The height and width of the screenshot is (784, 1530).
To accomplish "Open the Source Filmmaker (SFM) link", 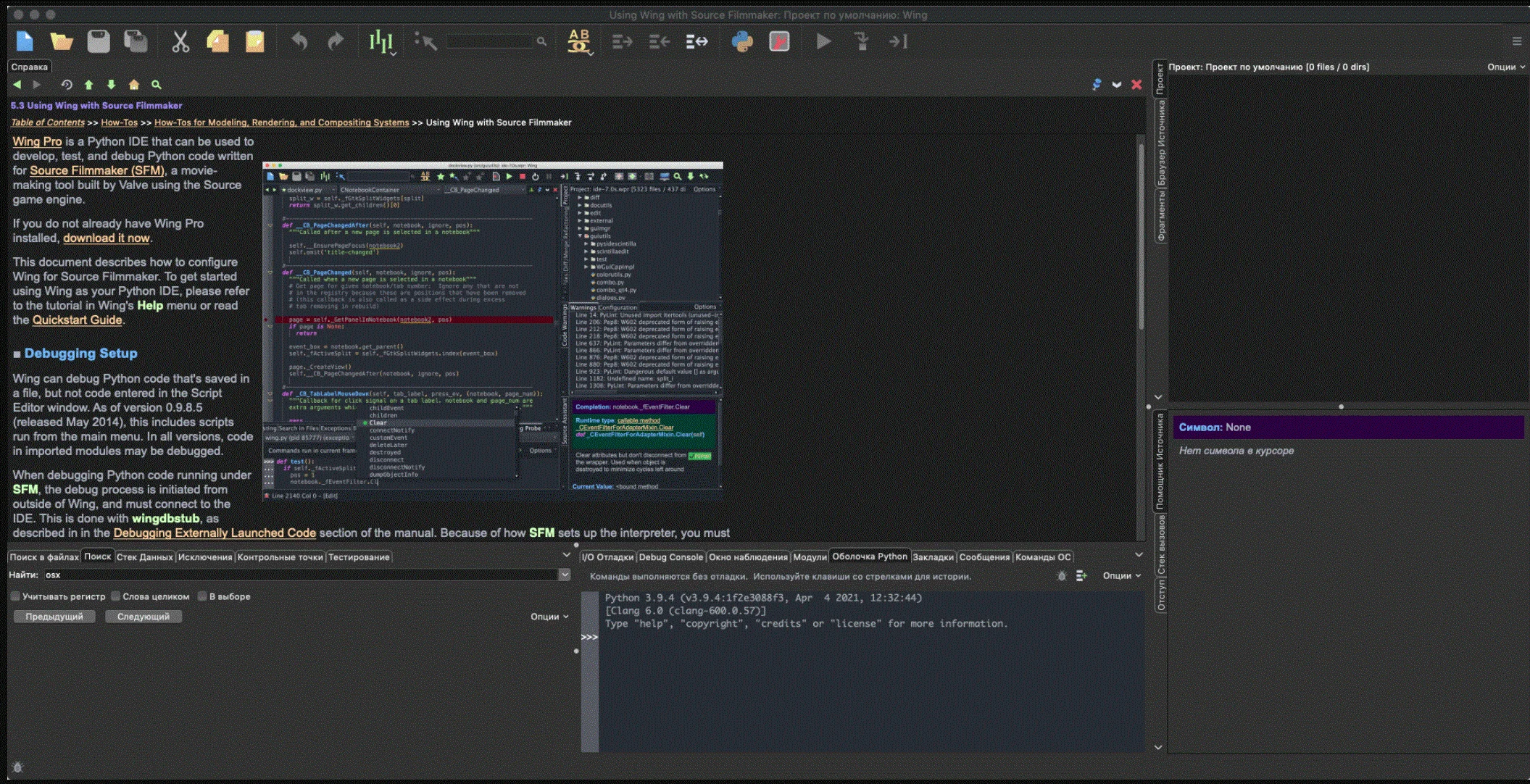I will (x=97, y=170).
